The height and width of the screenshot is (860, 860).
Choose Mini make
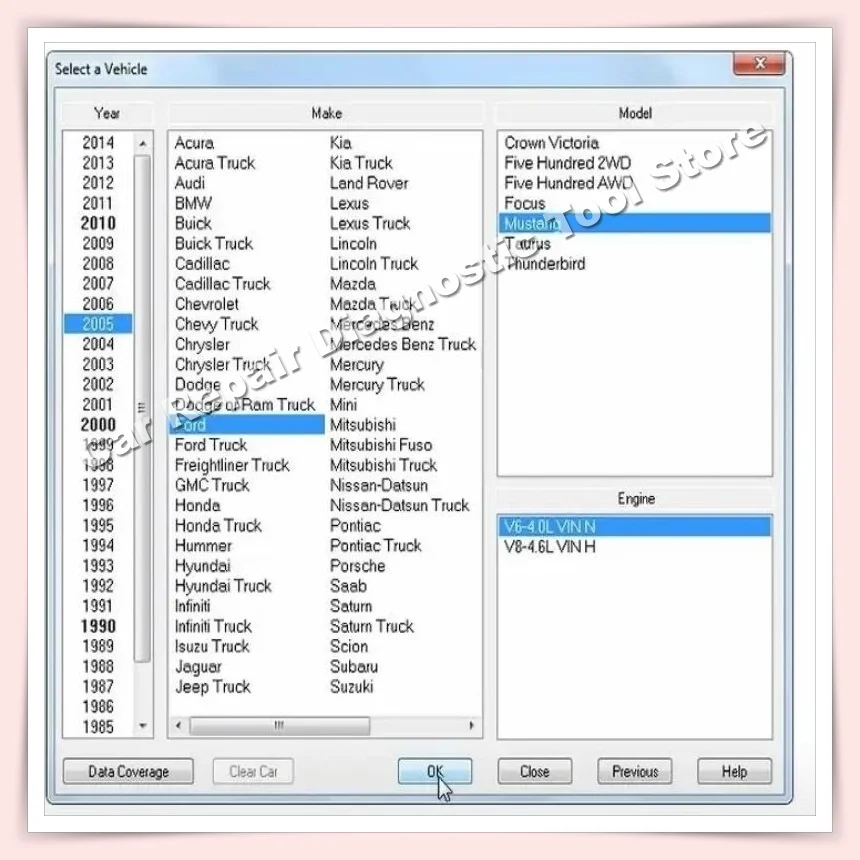[x=343, y=405]
